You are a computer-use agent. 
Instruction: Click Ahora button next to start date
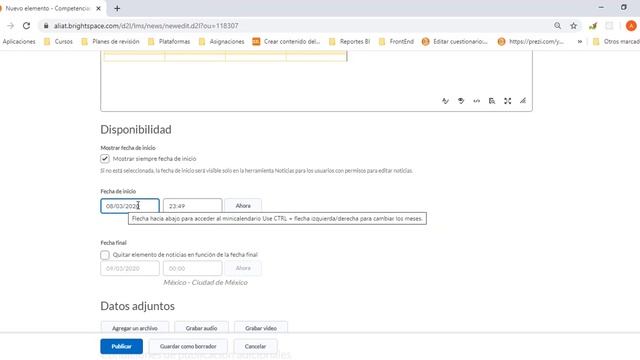coord(243,206)
